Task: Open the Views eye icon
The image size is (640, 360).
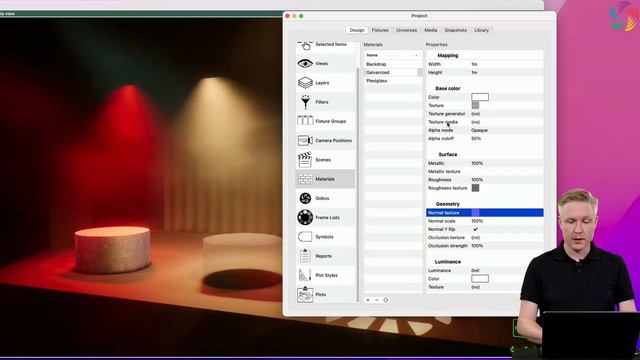Action: coord(305,64)
